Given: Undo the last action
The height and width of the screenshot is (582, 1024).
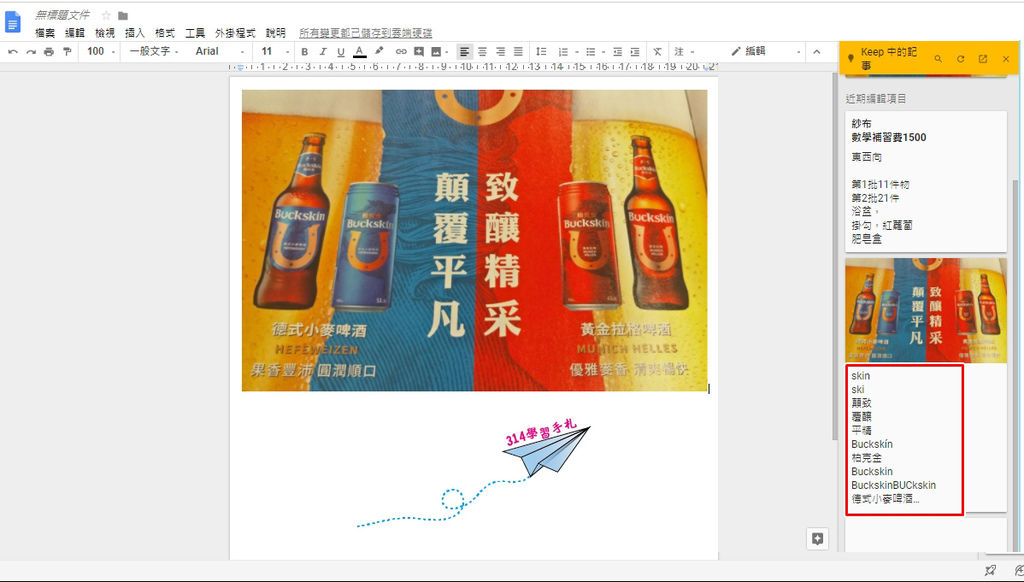Looking at the screenshot, I should [13, 52].
